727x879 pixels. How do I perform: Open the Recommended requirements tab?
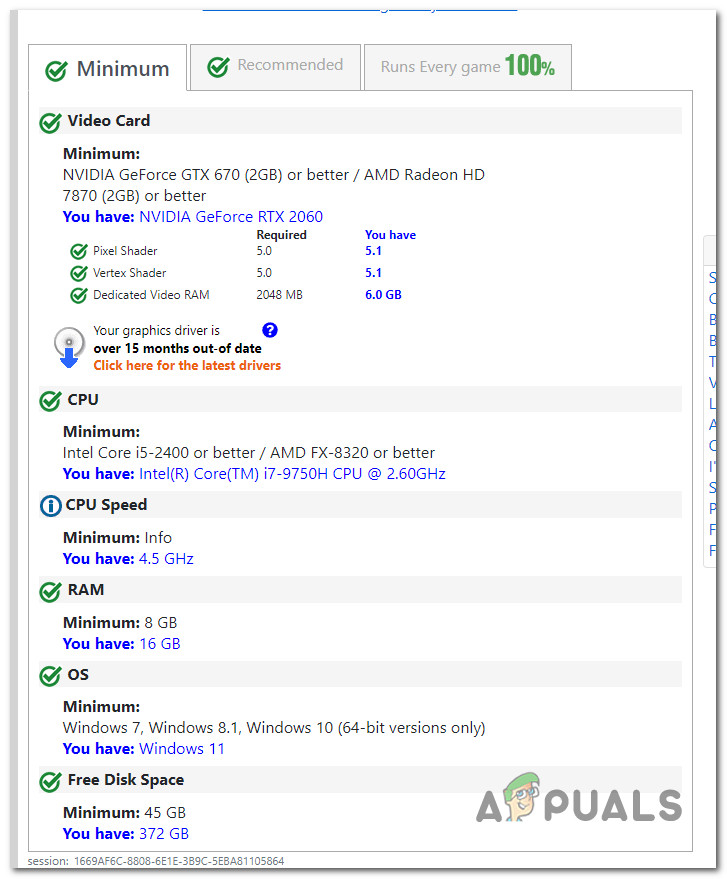click(275, 67)
